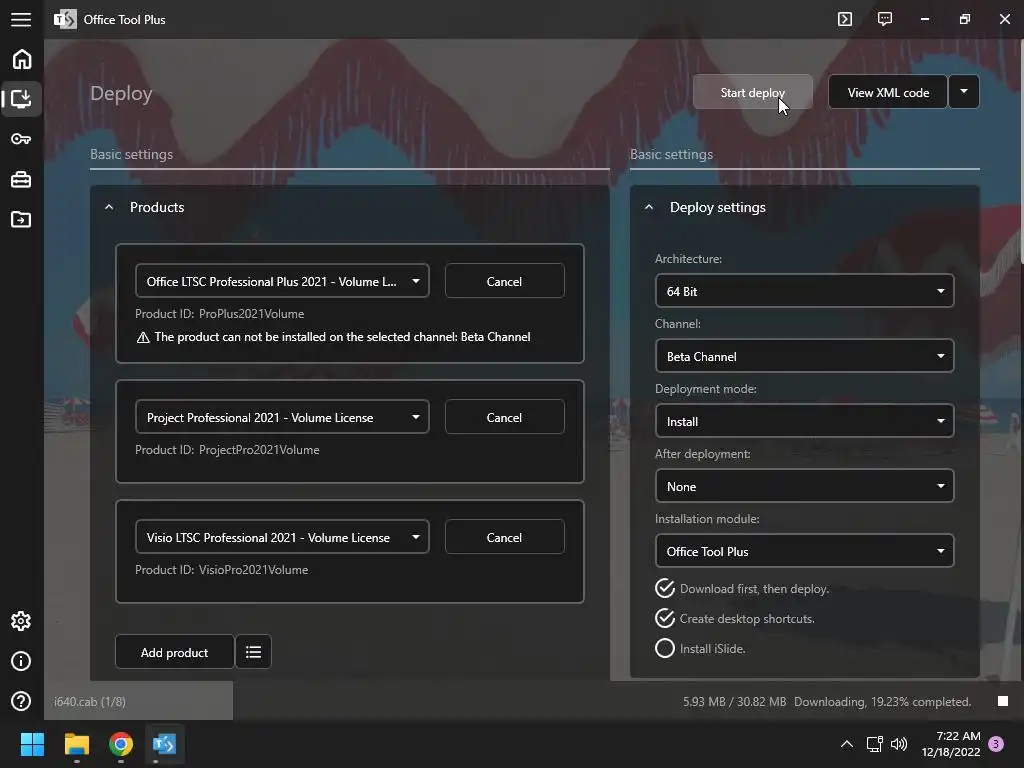Open the arrow dropdown beside View XML code

(964, 92)
